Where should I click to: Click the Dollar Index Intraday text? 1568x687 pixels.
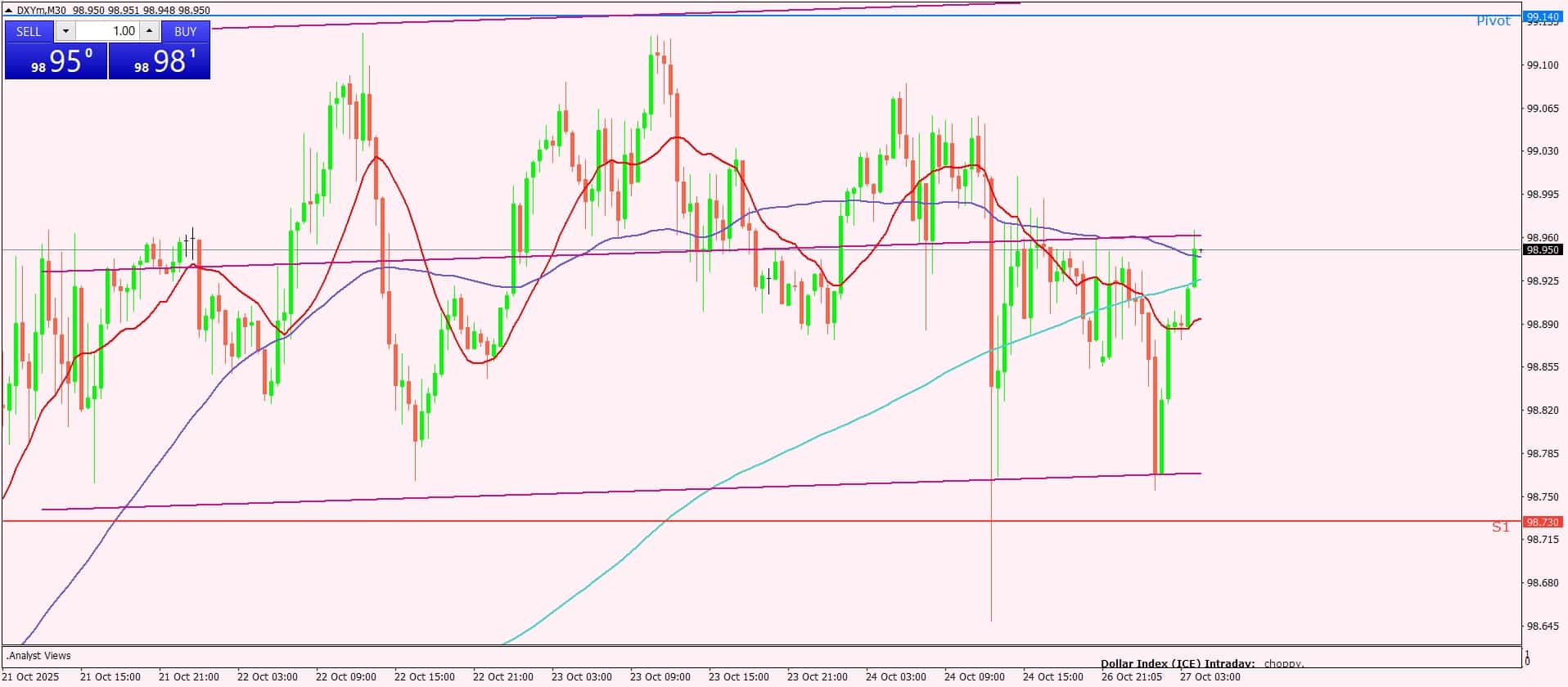click(x=1177, y=663)
